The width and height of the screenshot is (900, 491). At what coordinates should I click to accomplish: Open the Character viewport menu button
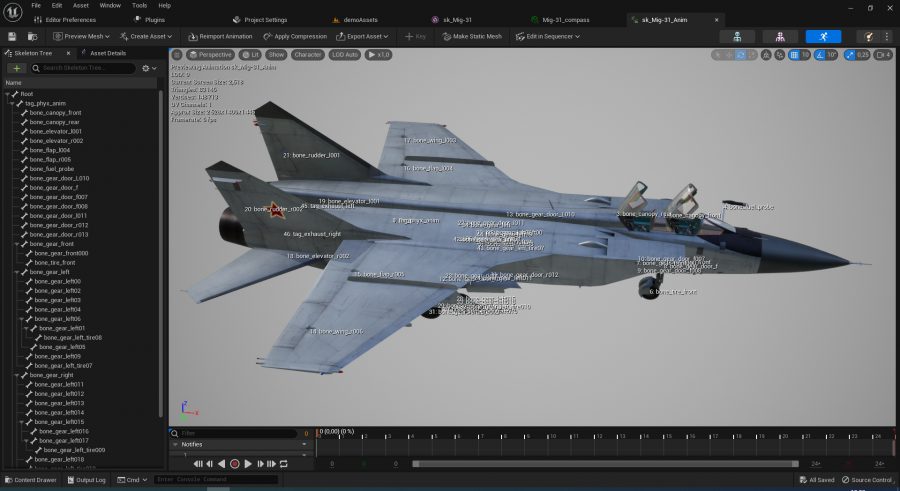308,55
